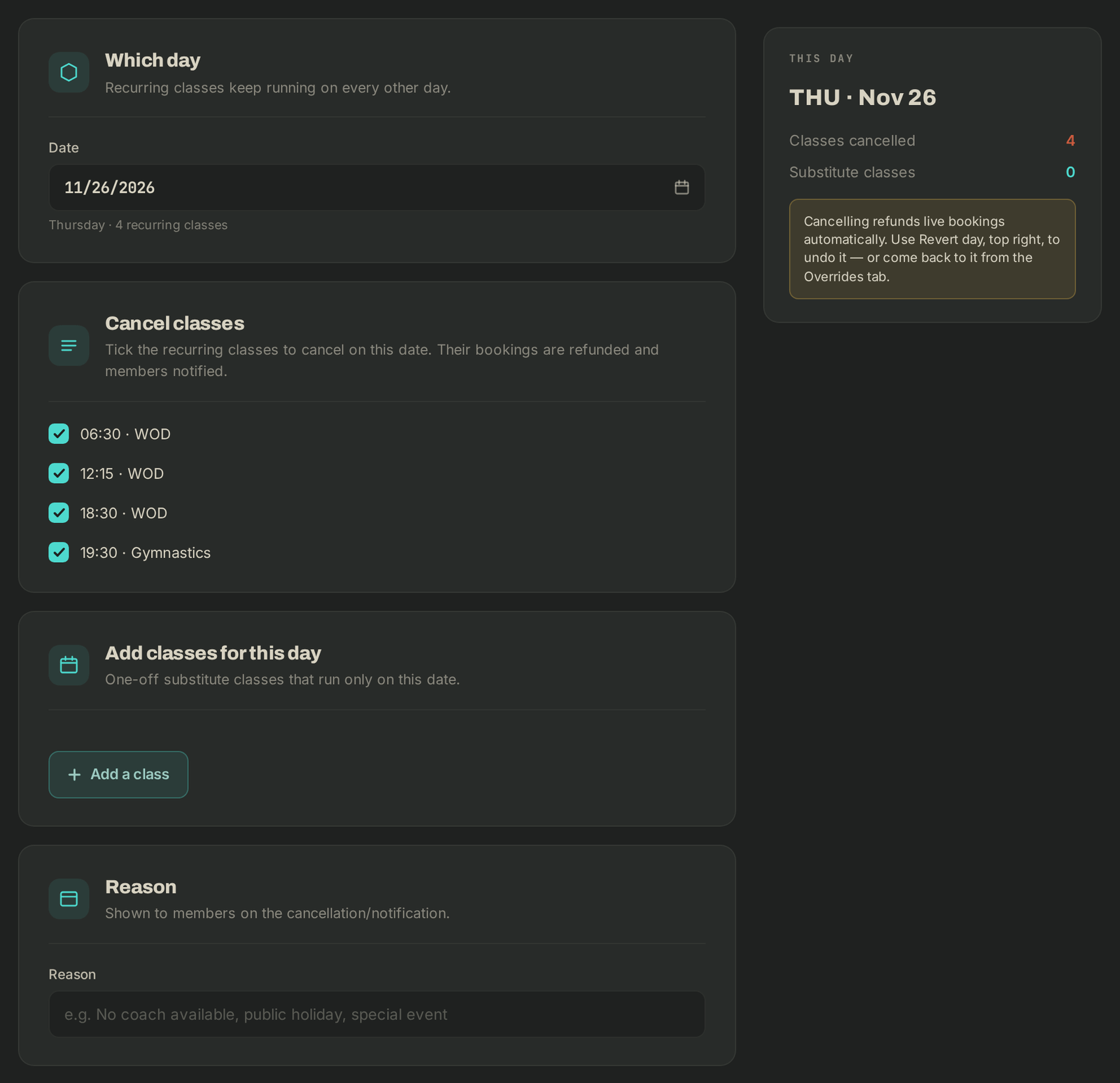Click the list icon beside Cancel classes
The image size is (1120, 1083).
coord(69,345)
